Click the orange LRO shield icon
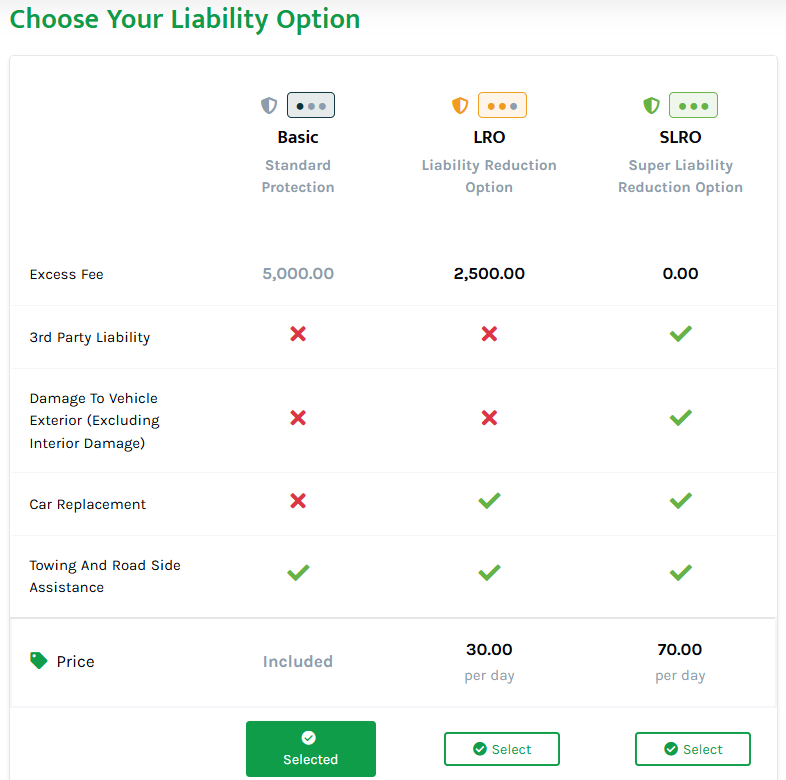 (460, 105)
